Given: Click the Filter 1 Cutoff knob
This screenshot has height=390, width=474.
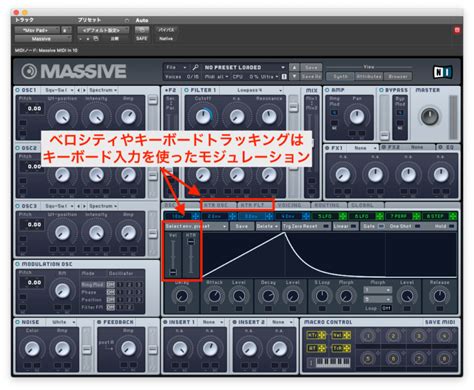Looking at the screenshot, I should [203, 116].
